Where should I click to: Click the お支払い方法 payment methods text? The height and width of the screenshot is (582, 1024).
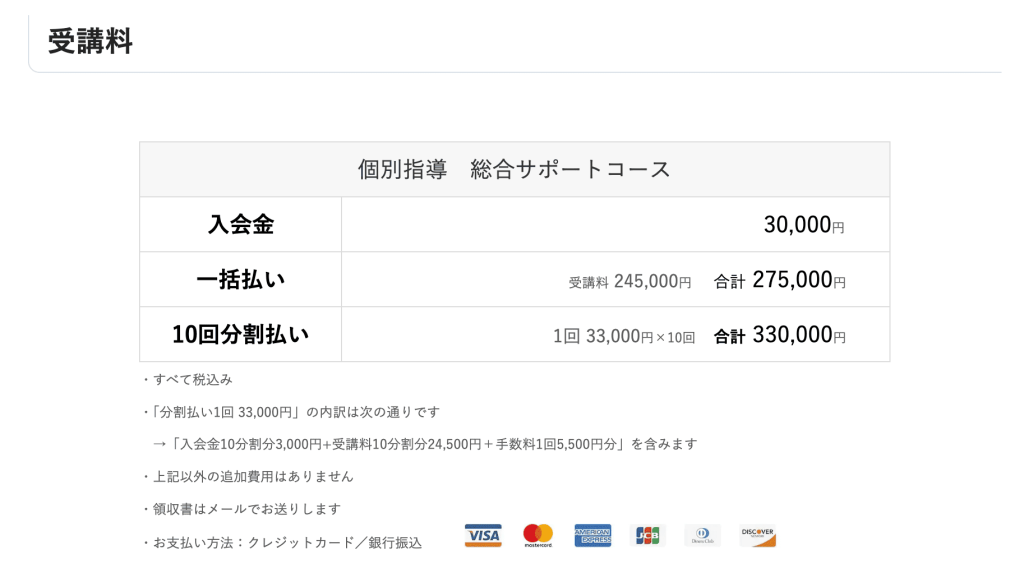click(283, 543)
